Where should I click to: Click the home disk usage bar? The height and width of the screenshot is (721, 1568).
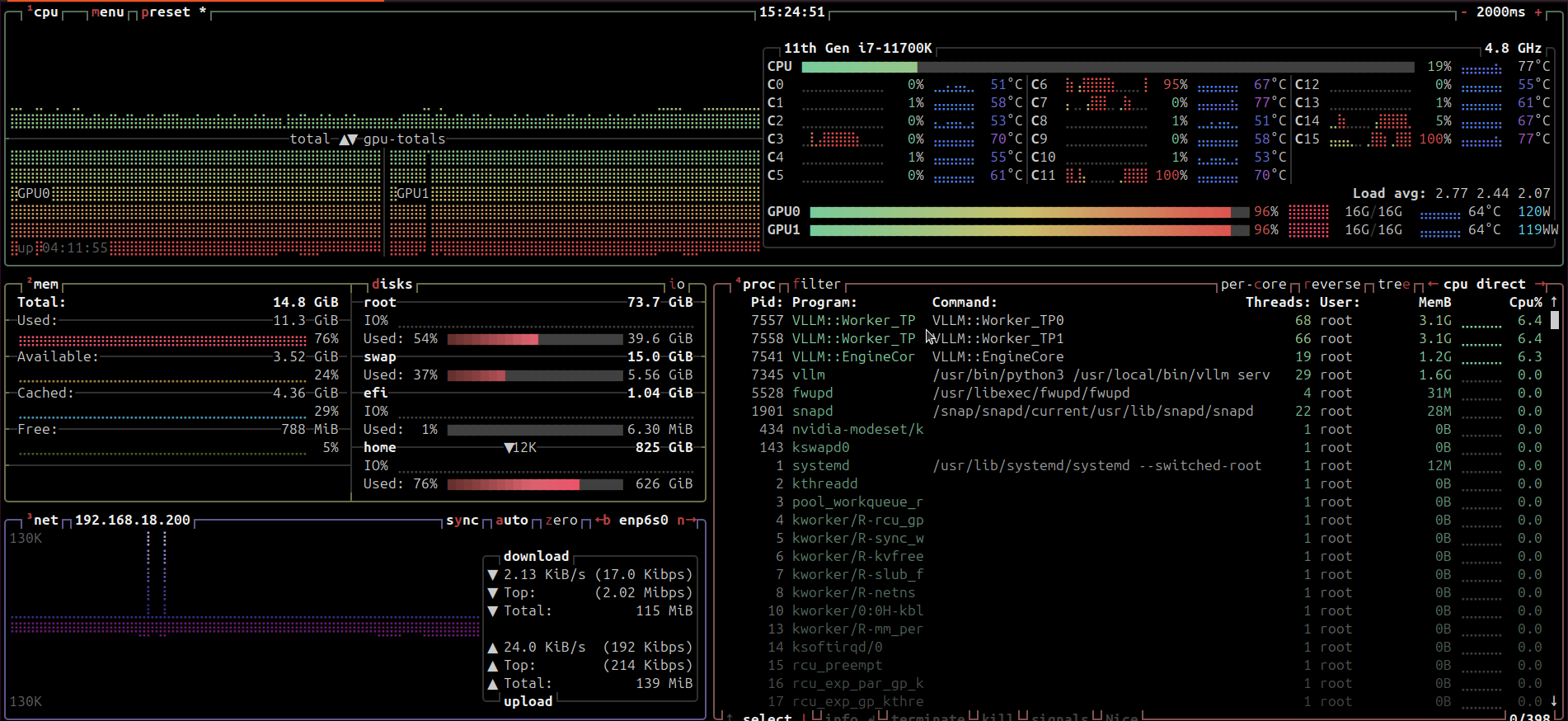coord(535,484)
